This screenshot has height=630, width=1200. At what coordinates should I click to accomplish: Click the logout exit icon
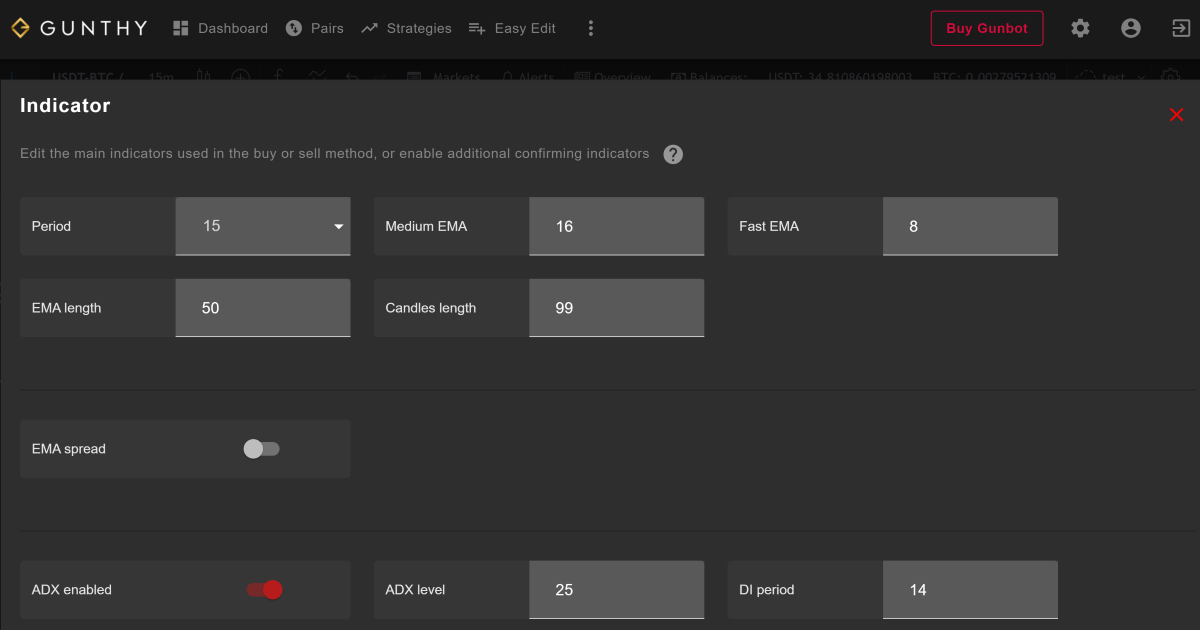click(1180, 28)
